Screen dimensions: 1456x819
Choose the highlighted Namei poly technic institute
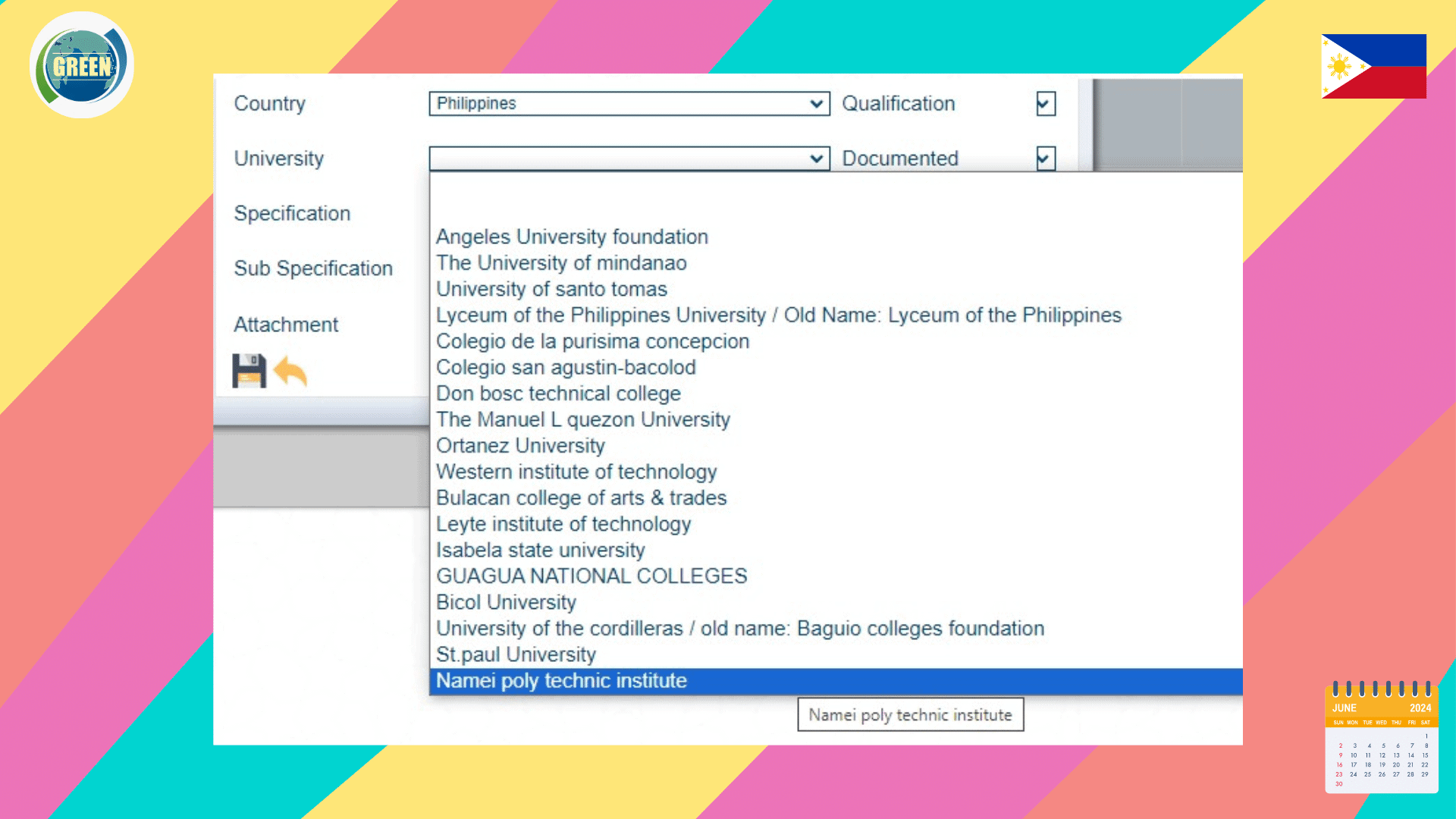562,680
